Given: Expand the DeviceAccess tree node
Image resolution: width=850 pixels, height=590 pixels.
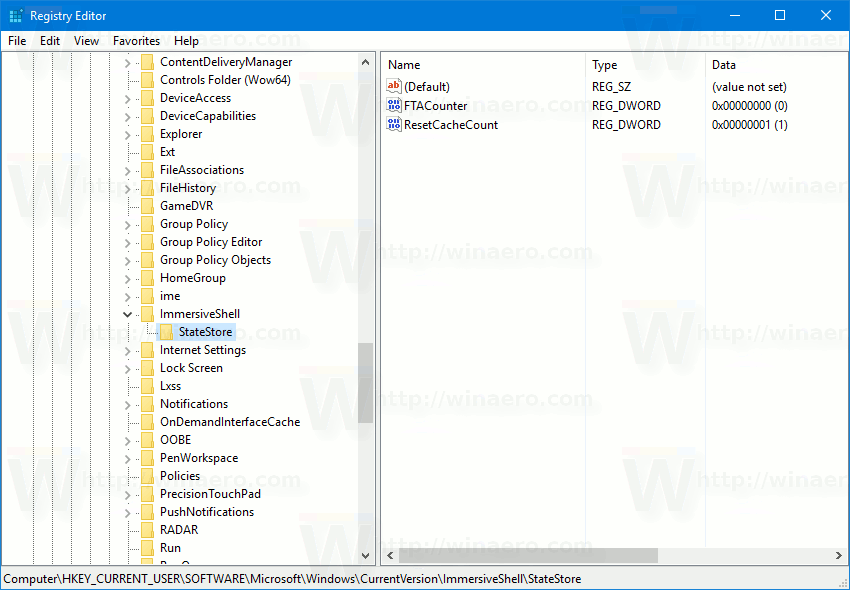Looking at the screenshot, I should pos(127,97).
